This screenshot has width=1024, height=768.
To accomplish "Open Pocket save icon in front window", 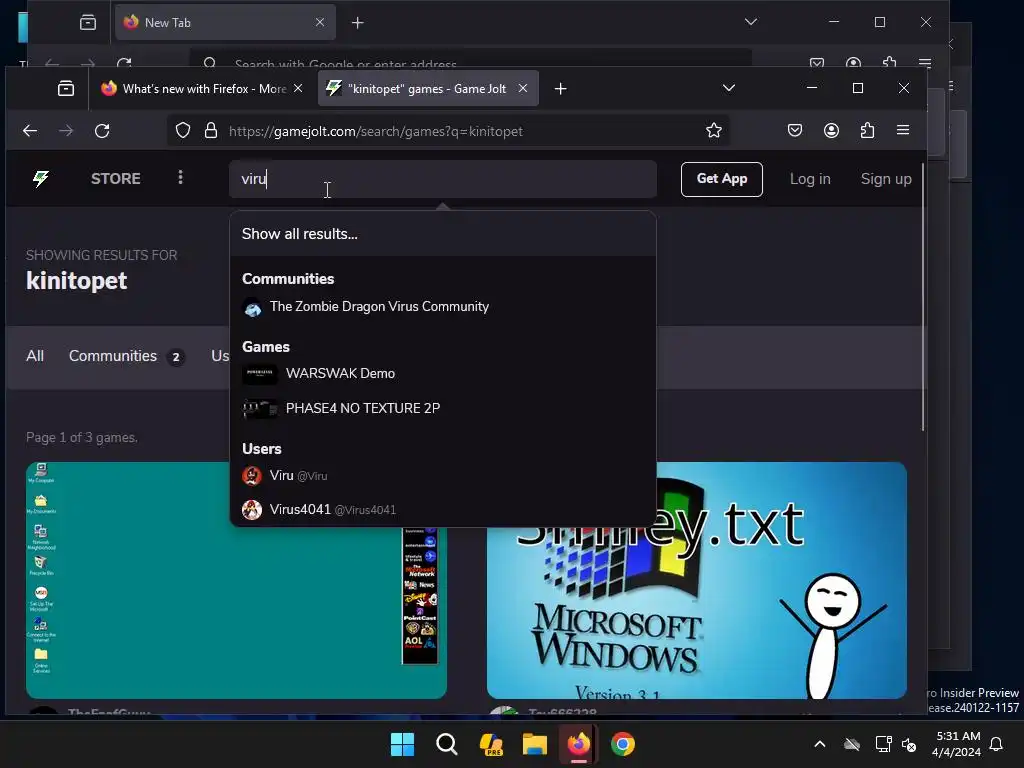I will click(795, 131).
